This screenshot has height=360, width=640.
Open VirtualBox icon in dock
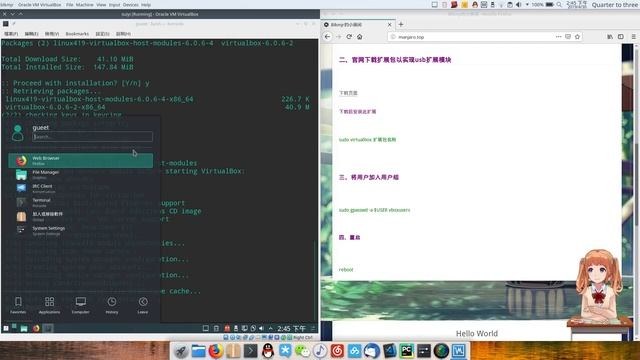click(x=458, y=351)
